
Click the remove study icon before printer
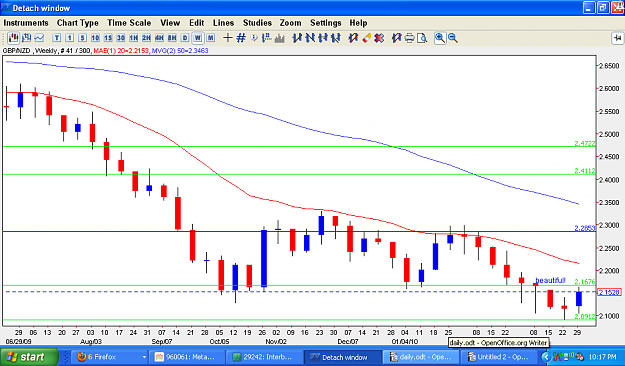click(396, 38)
